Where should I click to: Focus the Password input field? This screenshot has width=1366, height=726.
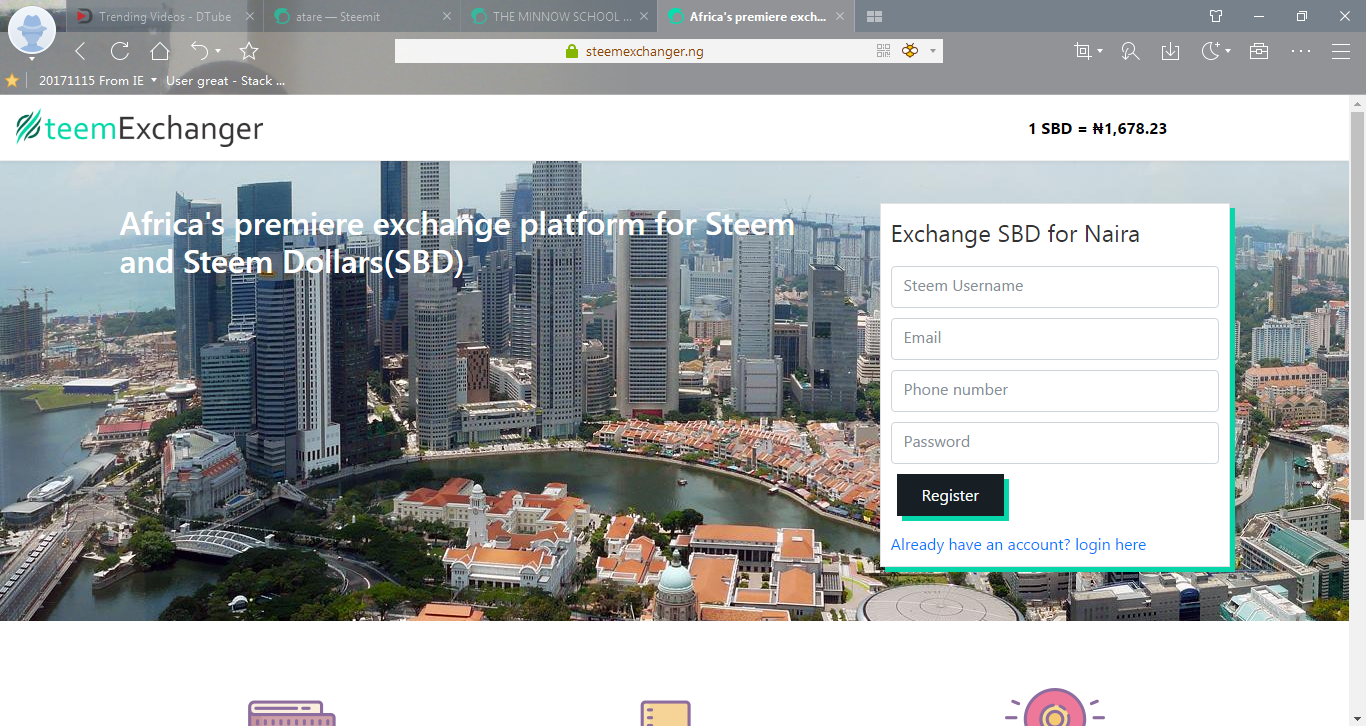coord(1054,442)
